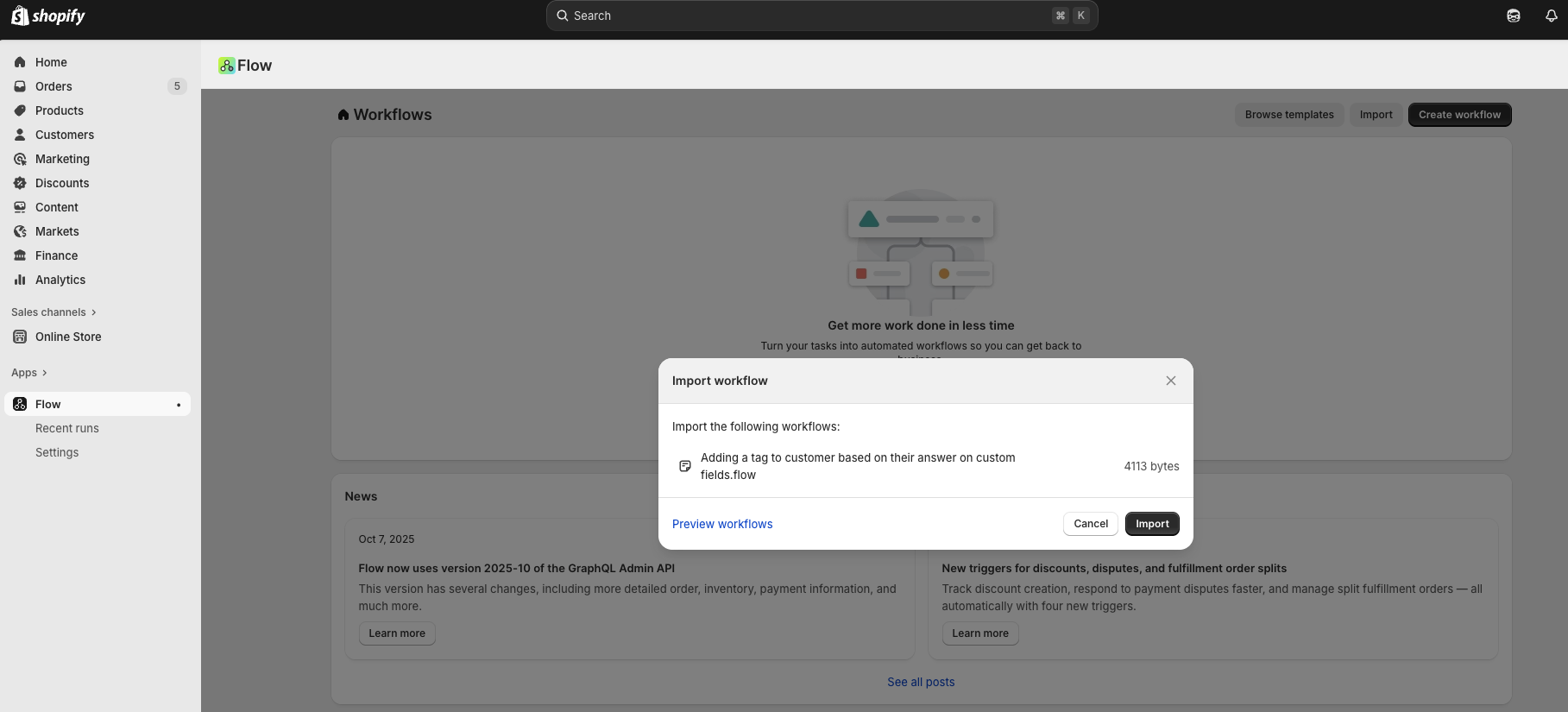Viewport: 1568px width, 712px height.
Task: Open the notifications bell icon
Action: click(1551, 16)
